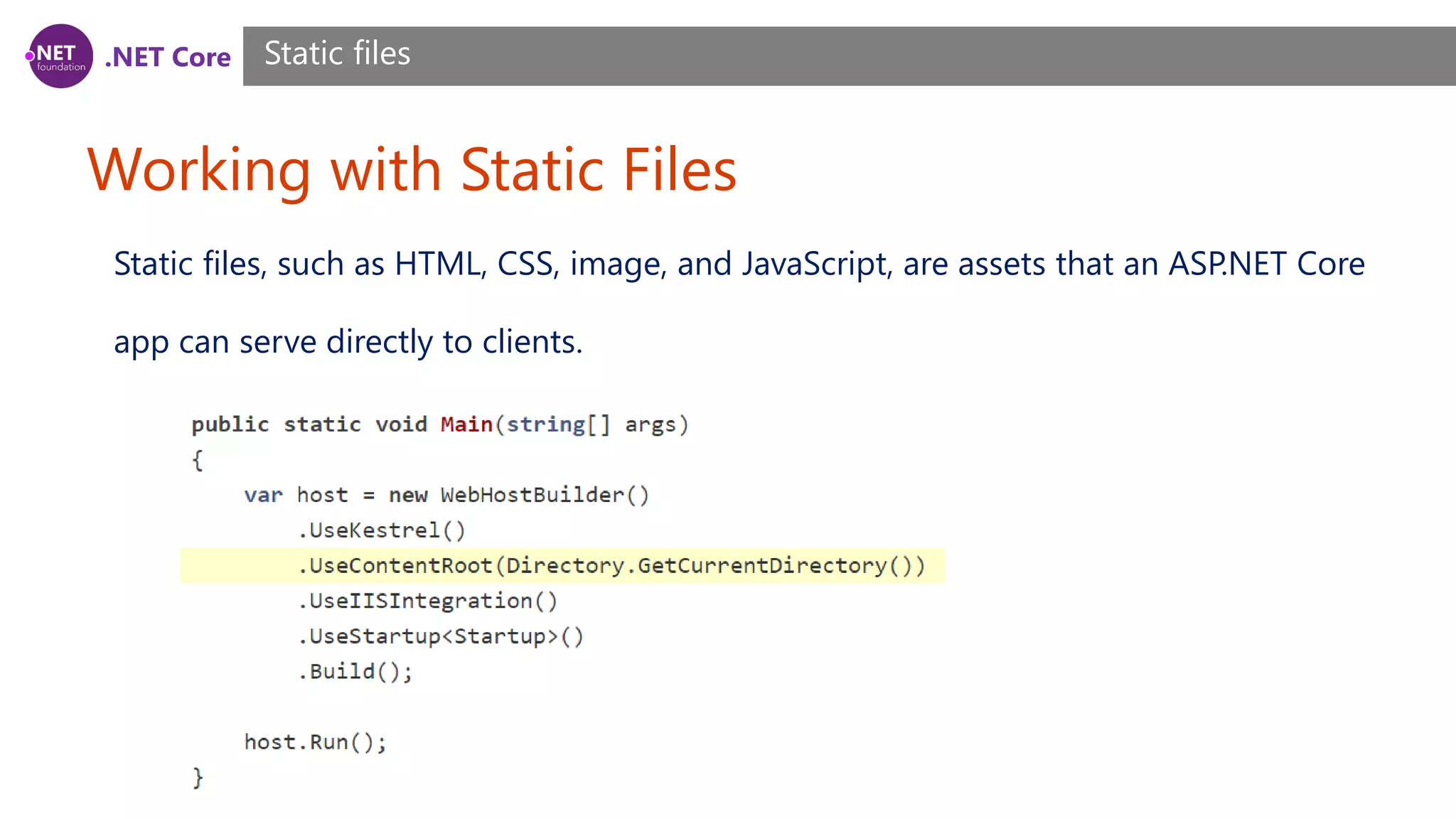The height and width of the screenshot is (819, 1456).
Task: Click the WebHostBuilder() text
Action: tap(545, 495)
